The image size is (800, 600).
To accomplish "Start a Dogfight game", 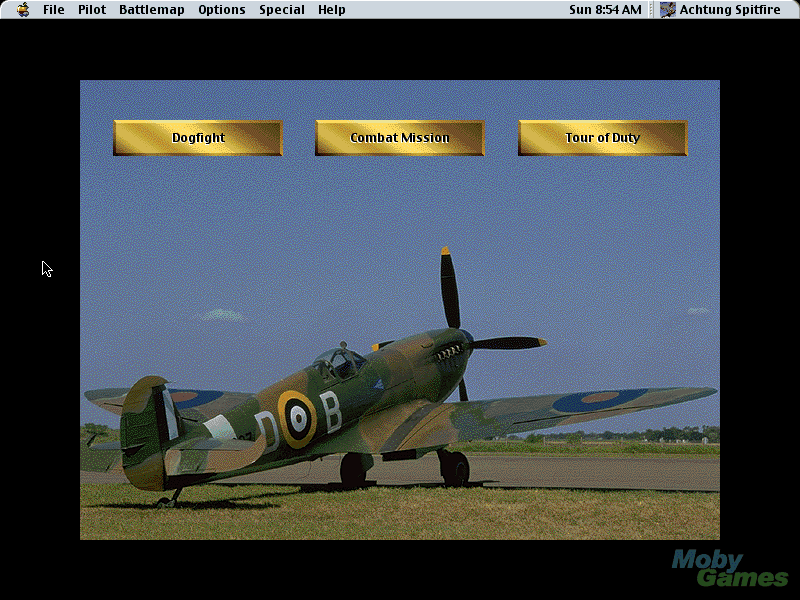I will tap(198, 138).
